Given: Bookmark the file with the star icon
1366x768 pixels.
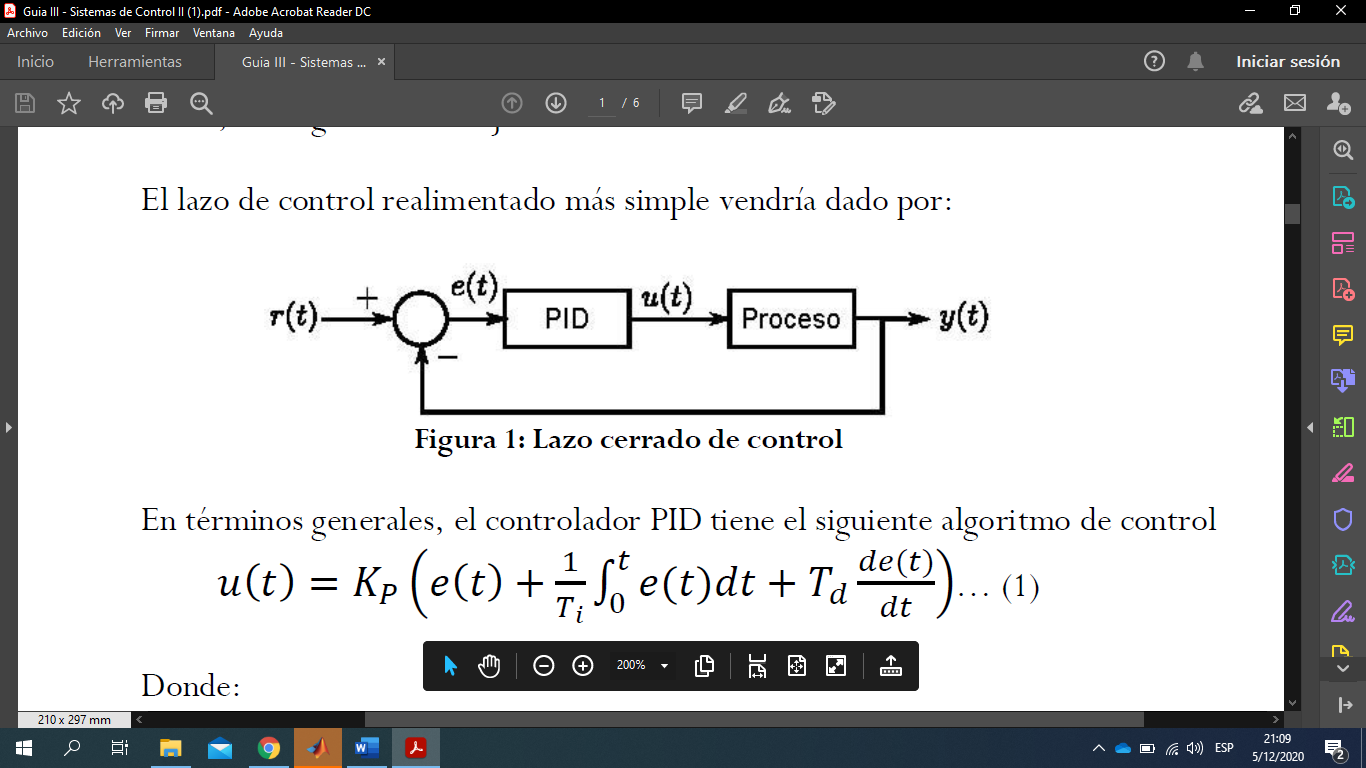Looking at the screenshot, I should (x=69, y=103).
